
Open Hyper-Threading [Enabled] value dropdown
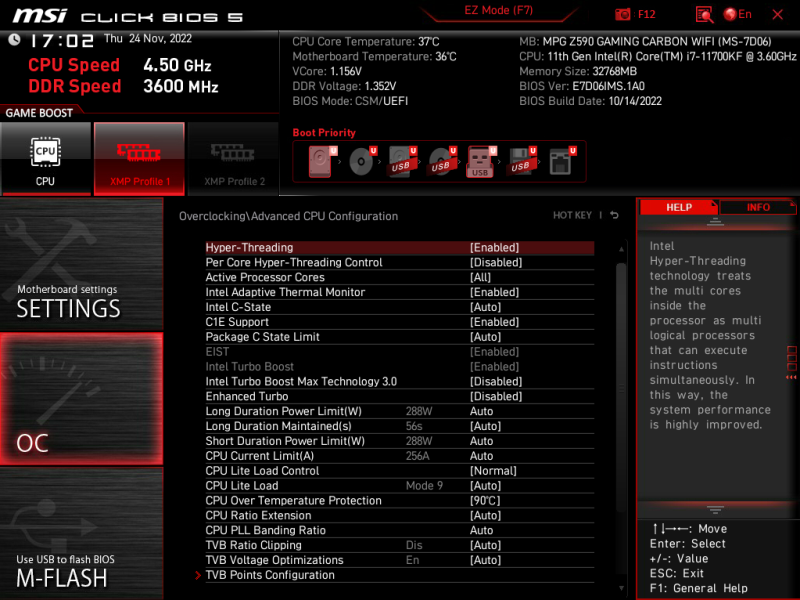tap(494, 247)
